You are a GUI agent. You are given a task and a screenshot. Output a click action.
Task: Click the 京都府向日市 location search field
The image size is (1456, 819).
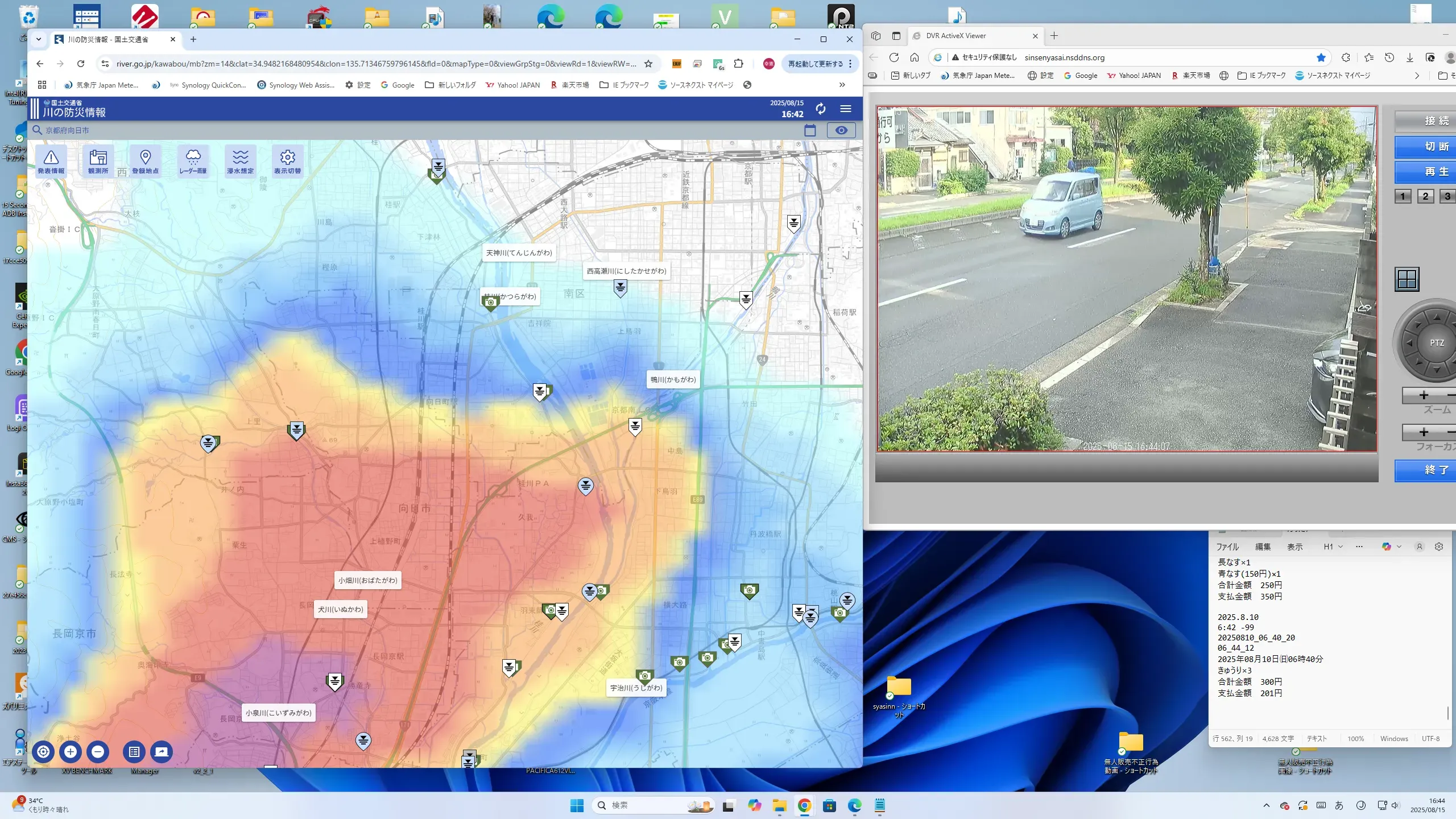pos(67,130)
